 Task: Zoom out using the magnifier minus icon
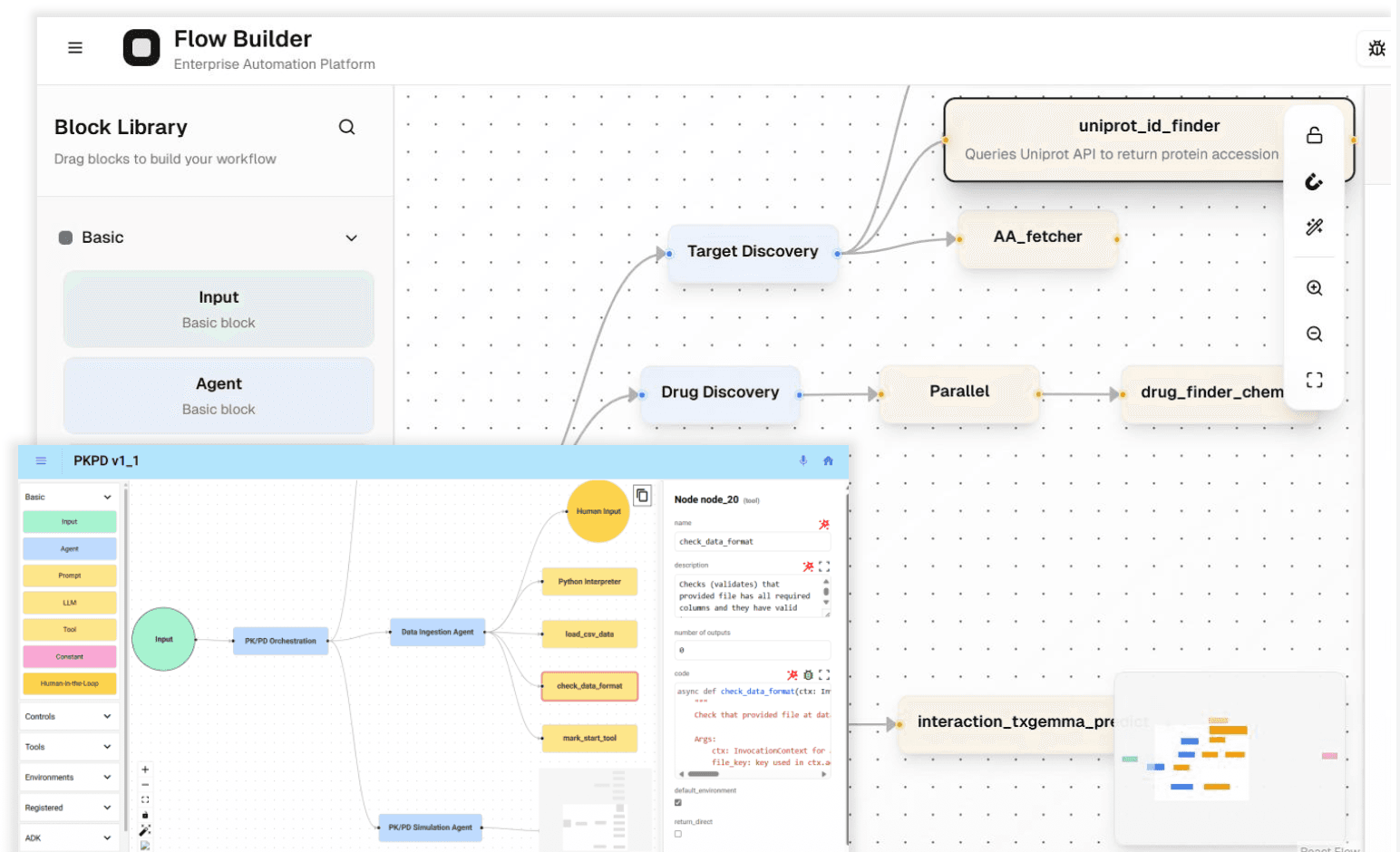[x=1314, y=334]
